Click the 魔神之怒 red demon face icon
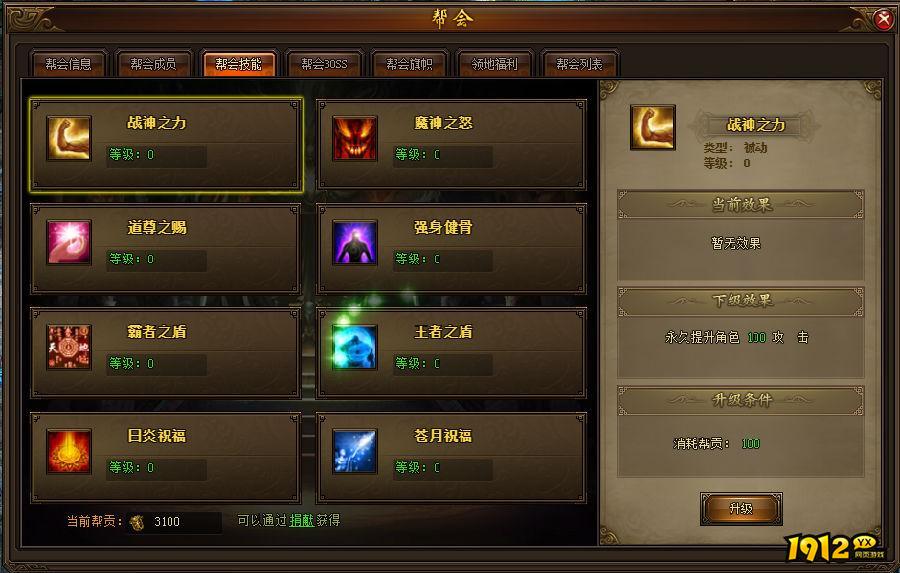 click(x=355, y=138)
